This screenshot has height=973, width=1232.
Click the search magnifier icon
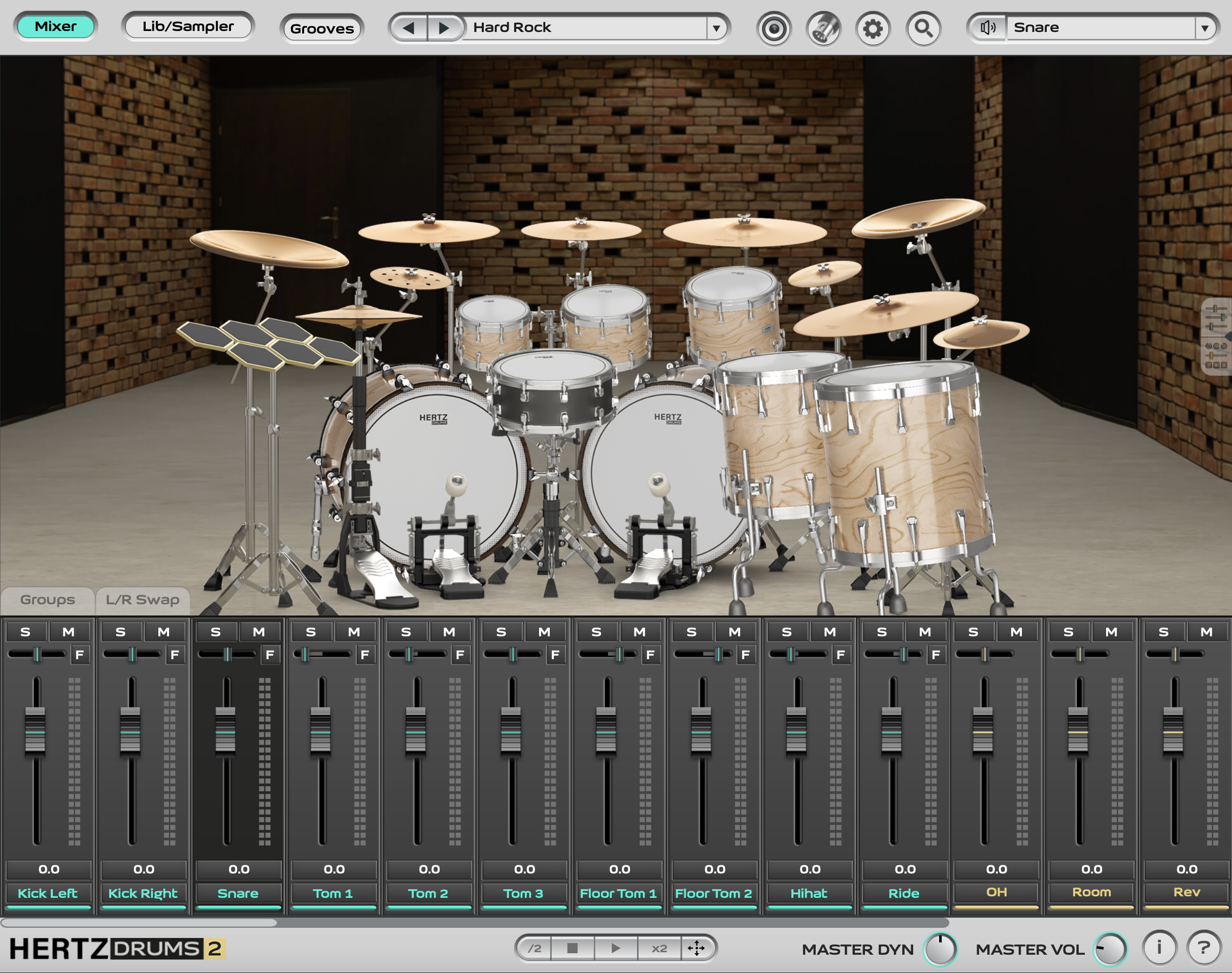923,27
